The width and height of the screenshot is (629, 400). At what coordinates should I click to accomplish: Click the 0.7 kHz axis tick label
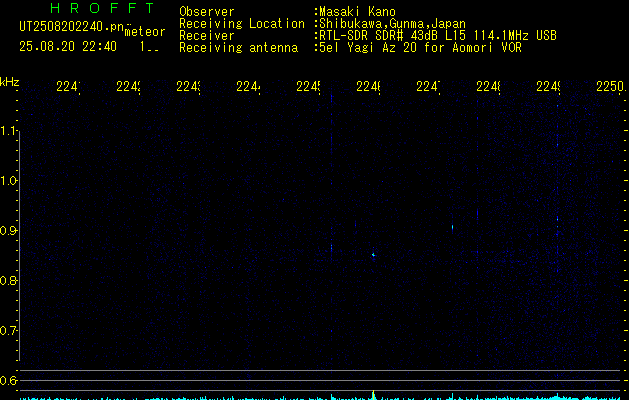pyautogui.click(x=8, y=331)
